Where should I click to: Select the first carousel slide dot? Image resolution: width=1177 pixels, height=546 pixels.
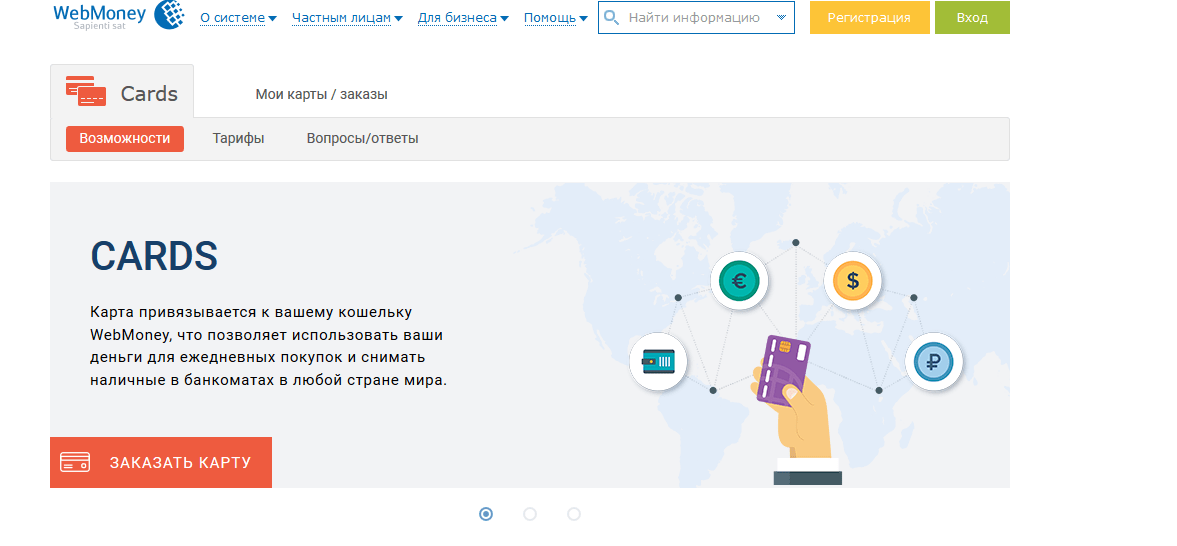click(486, 514)
